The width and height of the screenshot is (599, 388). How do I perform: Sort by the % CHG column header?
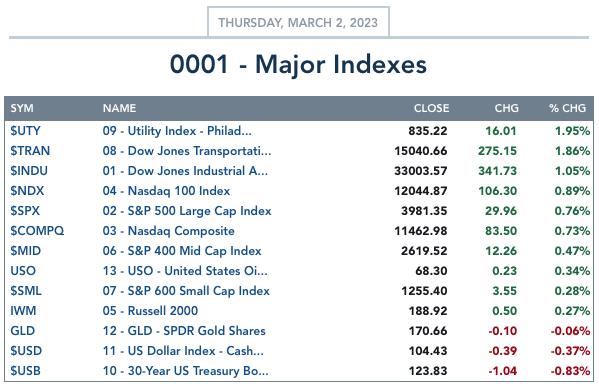[x=567, y=108]
